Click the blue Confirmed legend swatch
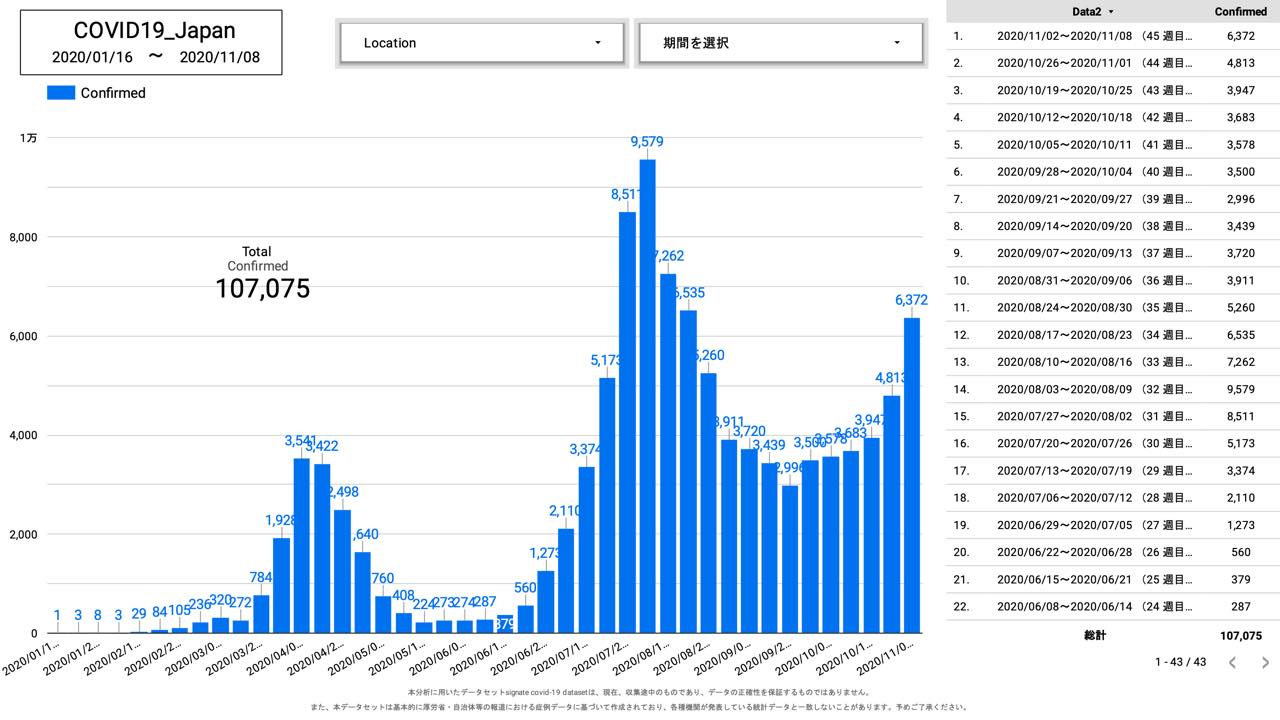The width and height of the screenshot is (1280, 720). 61,93
